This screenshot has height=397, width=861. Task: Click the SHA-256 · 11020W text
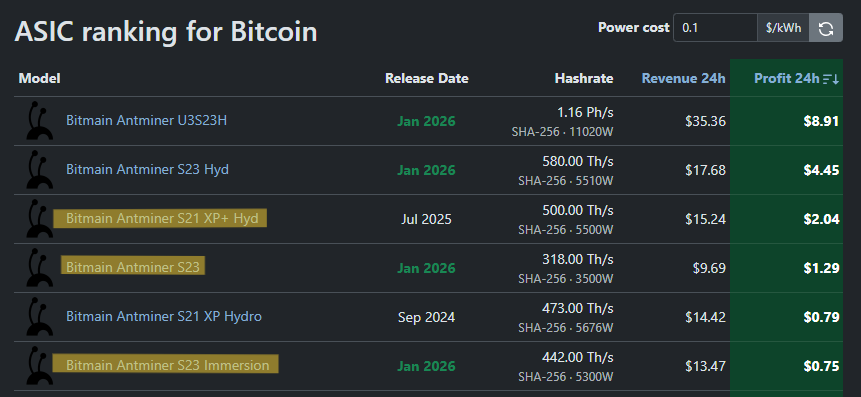click(x=563, y=132)
